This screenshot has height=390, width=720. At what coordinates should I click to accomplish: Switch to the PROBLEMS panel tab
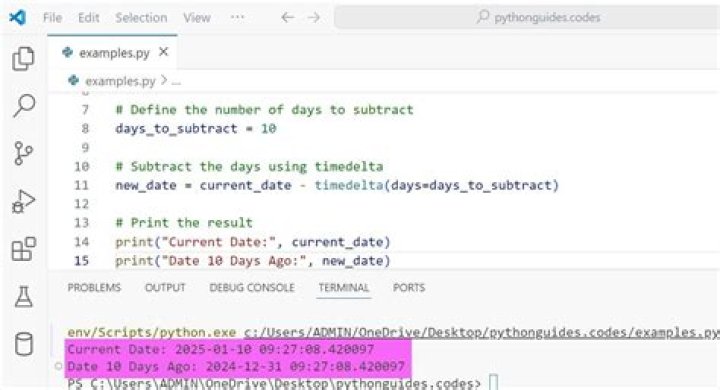(94, 288)
